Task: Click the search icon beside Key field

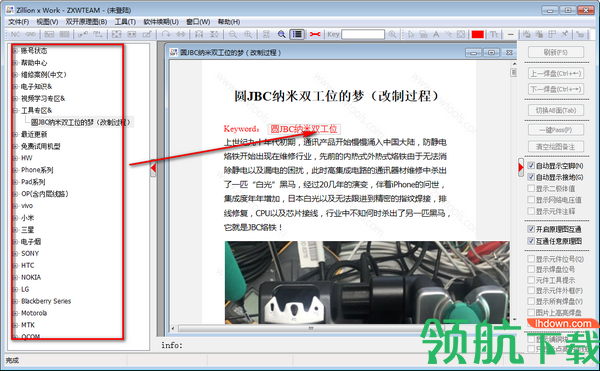Action: point(392,34)
